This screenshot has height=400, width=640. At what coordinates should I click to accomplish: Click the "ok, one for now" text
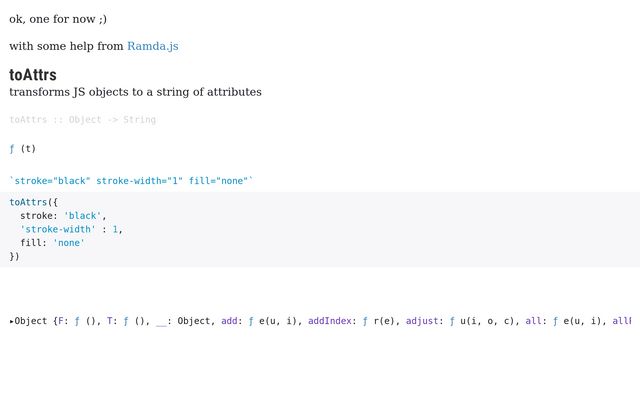58,19
